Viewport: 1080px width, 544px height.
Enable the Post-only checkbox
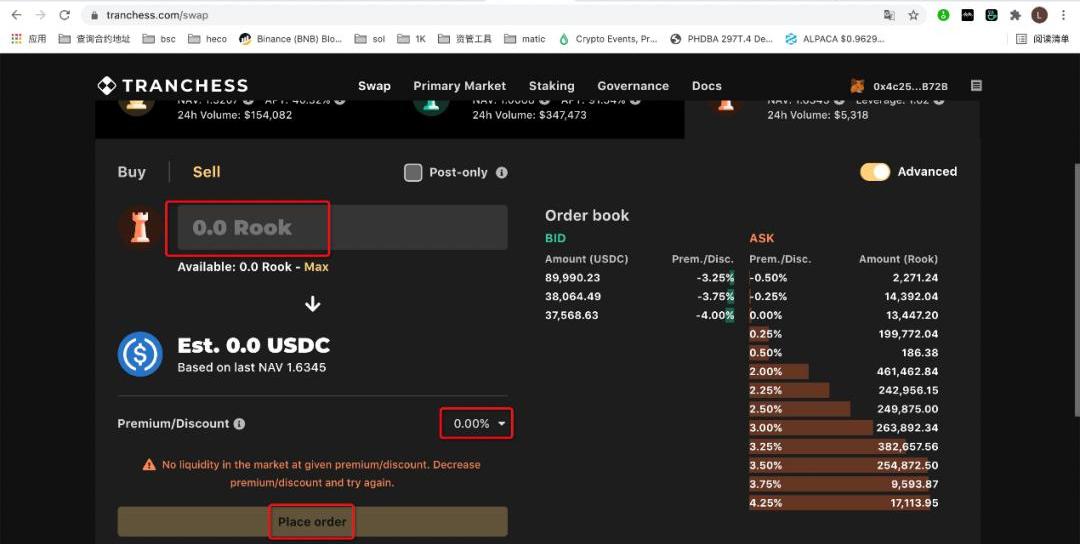[413, 172]
